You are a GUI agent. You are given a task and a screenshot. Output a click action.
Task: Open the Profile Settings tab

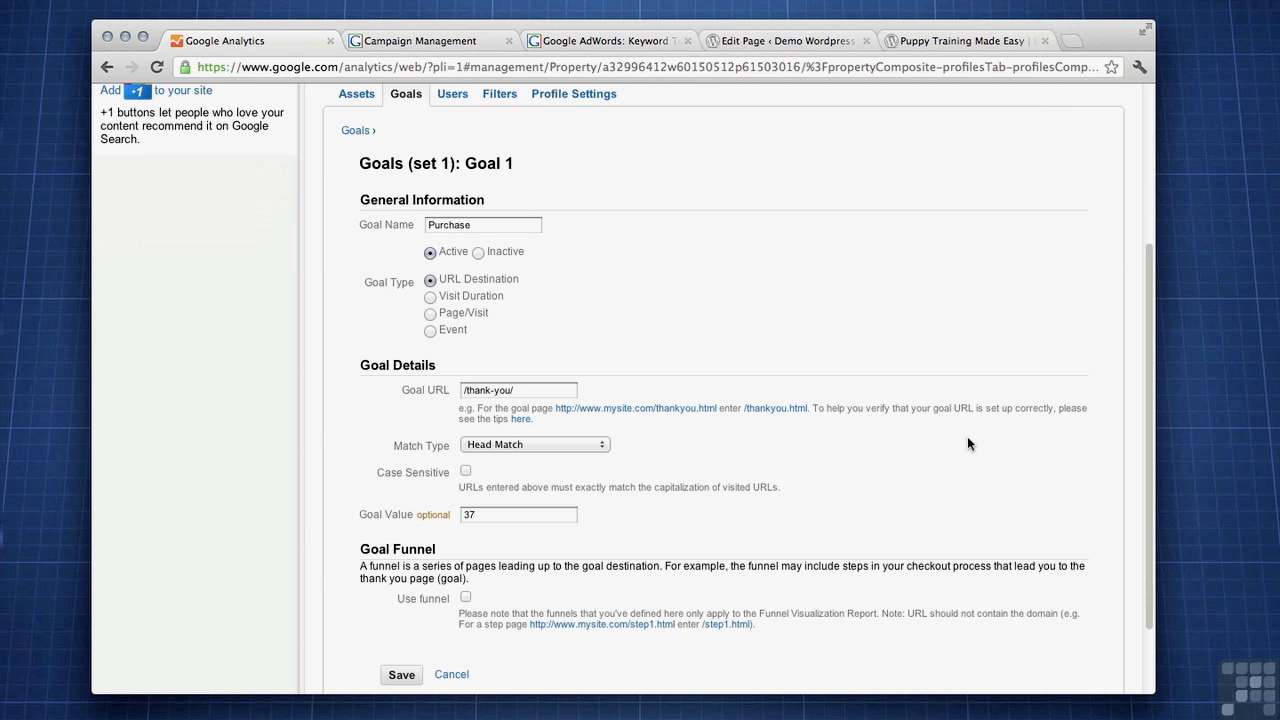tap(573, 94)
